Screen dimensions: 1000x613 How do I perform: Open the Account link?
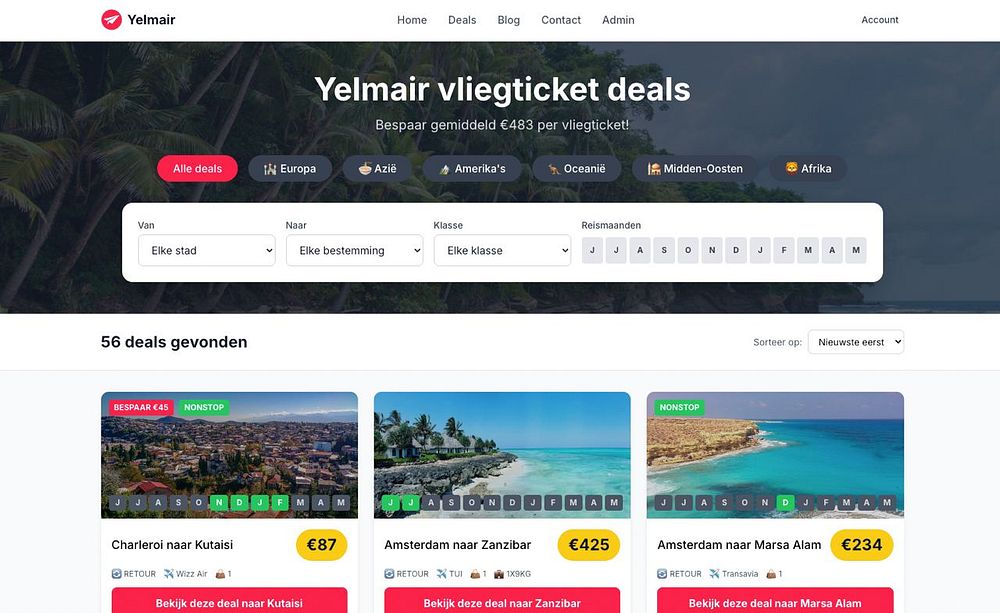pos(879,20)
